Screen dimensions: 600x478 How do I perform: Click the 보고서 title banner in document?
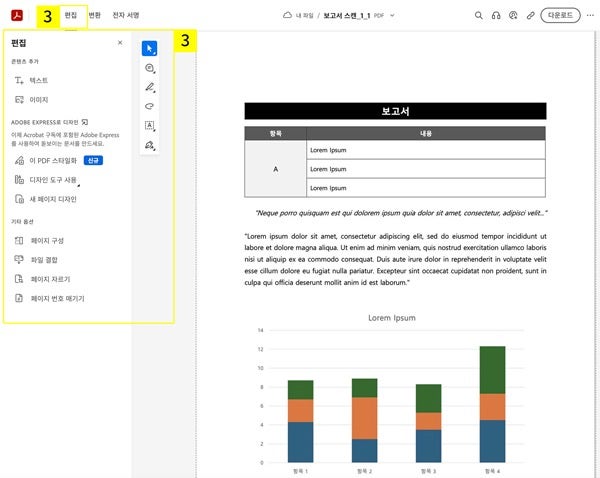click(395, 111)
